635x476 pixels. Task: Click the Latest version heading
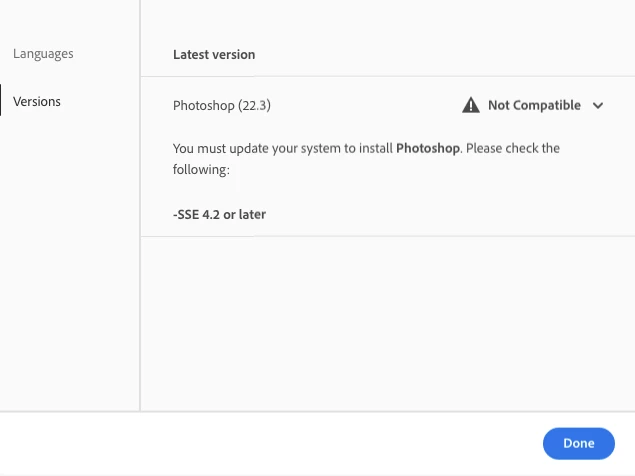(x=214, y=54)
